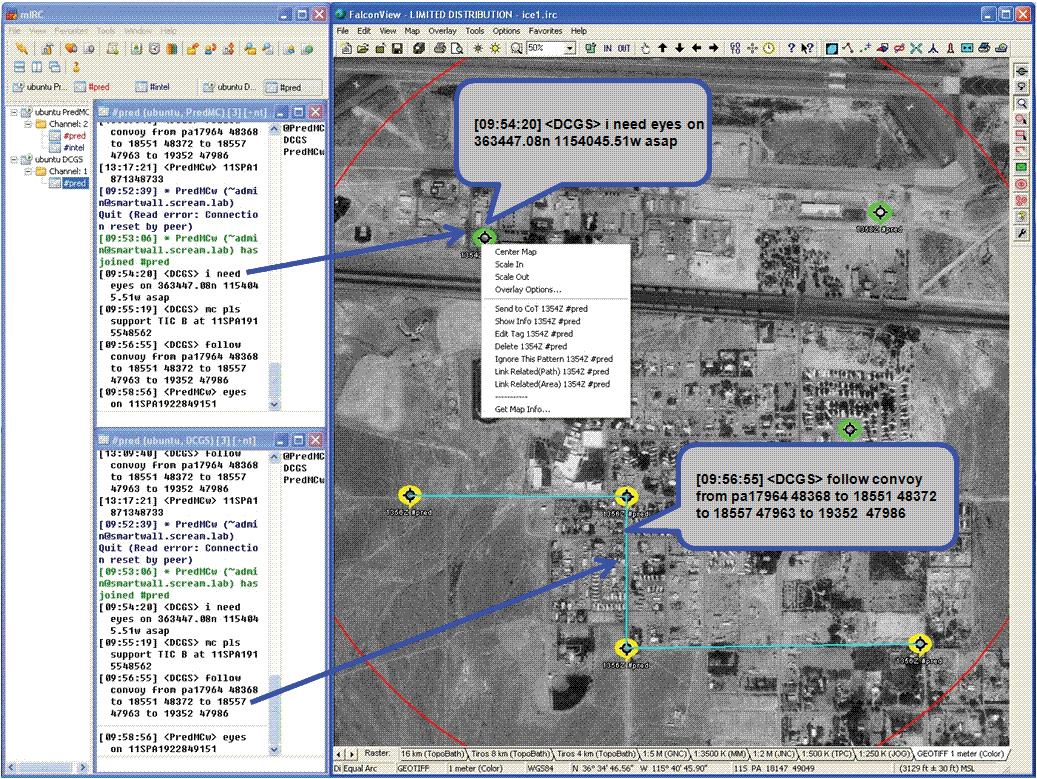Pan map south with the down arrow

pos(679,48)
